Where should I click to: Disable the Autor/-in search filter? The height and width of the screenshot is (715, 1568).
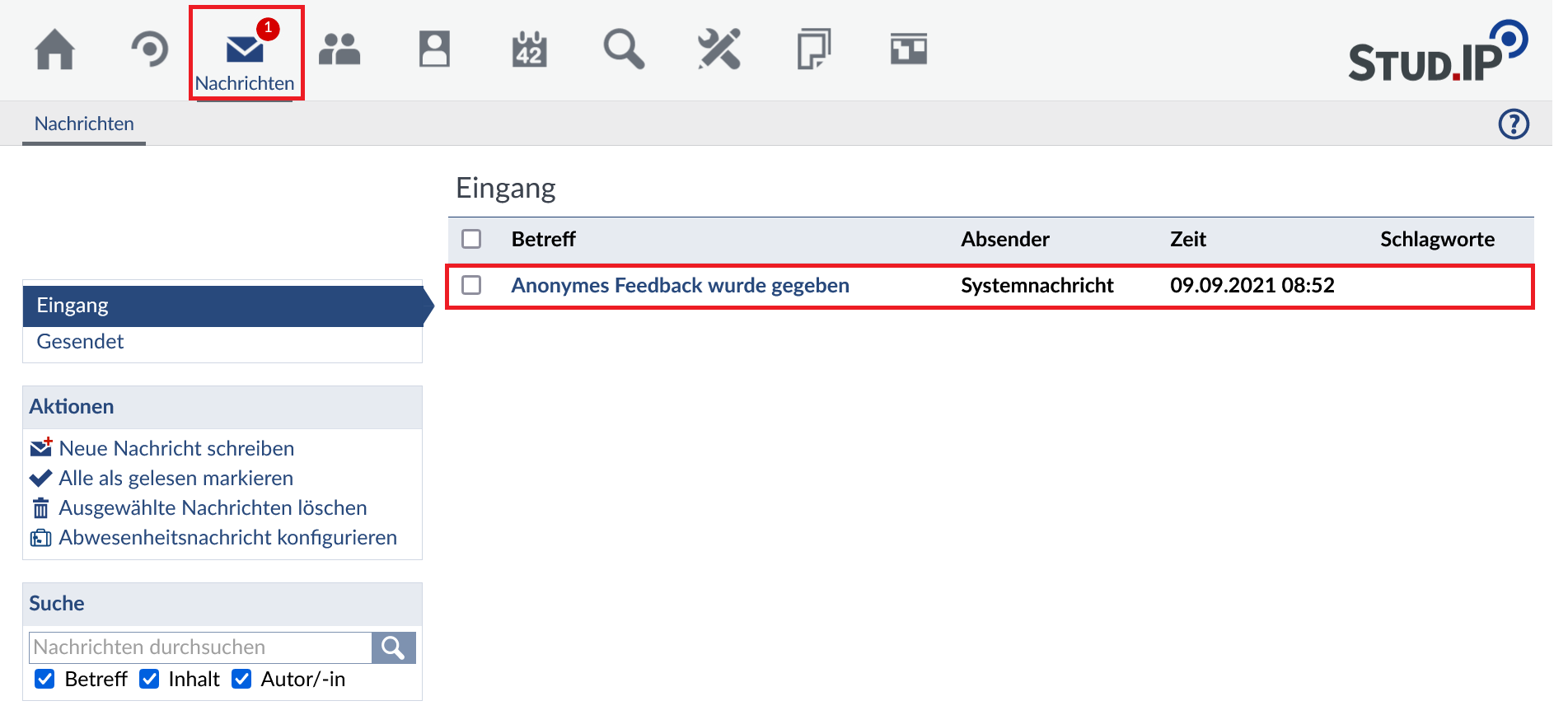(241, 679)
